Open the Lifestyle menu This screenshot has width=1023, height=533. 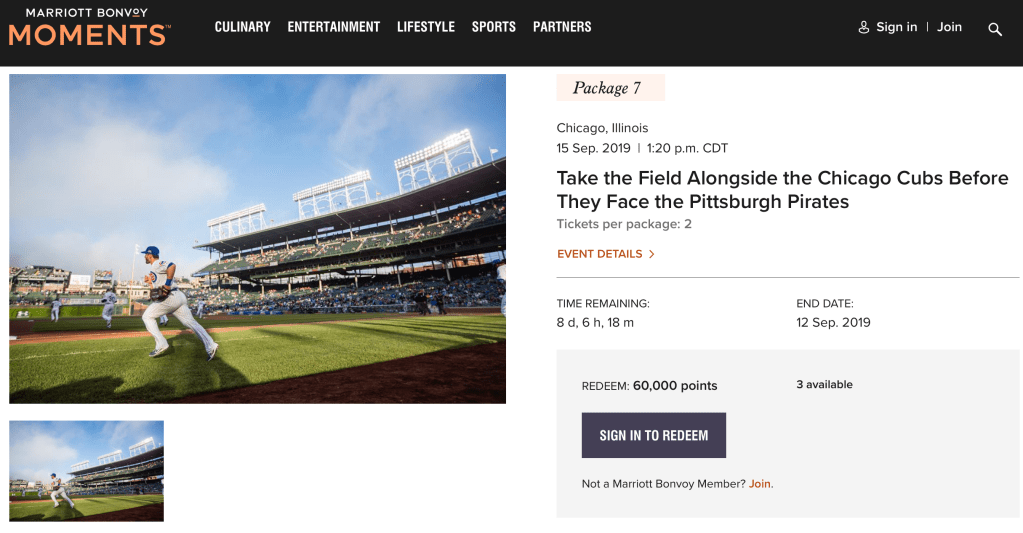425,27
